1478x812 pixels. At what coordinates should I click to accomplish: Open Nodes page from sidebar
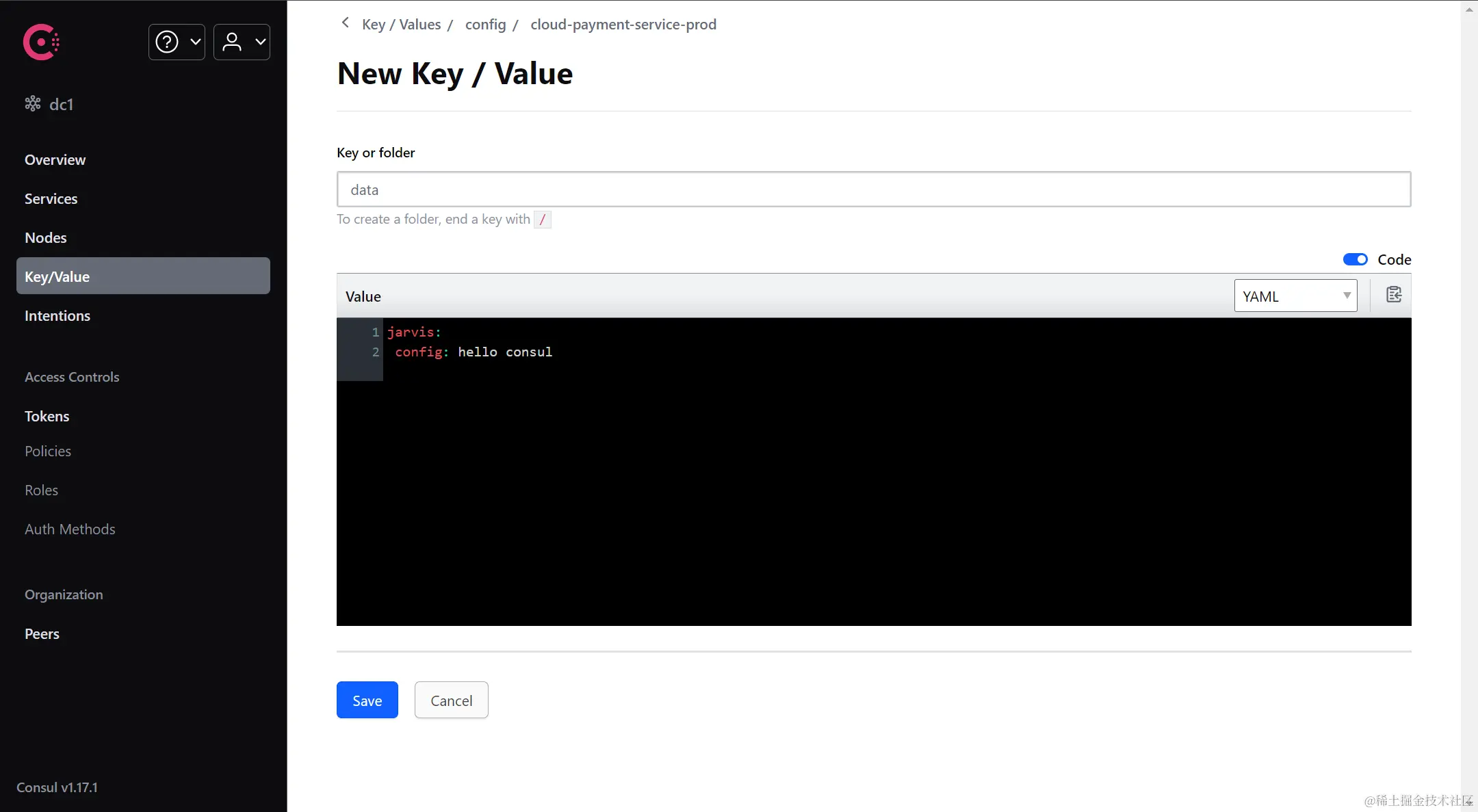point(46,237)
